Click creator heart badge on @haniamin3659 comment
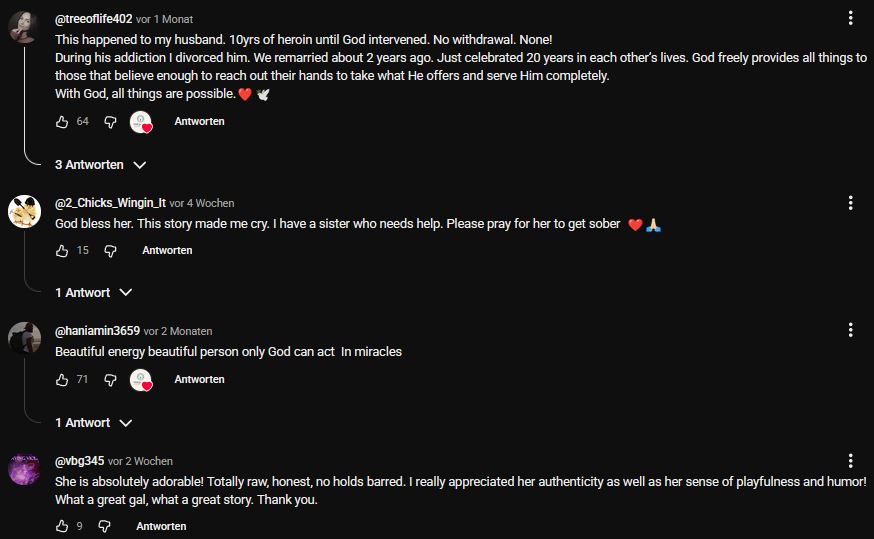Viewport: 874px width, 539px height. click(x=142, y=380)
